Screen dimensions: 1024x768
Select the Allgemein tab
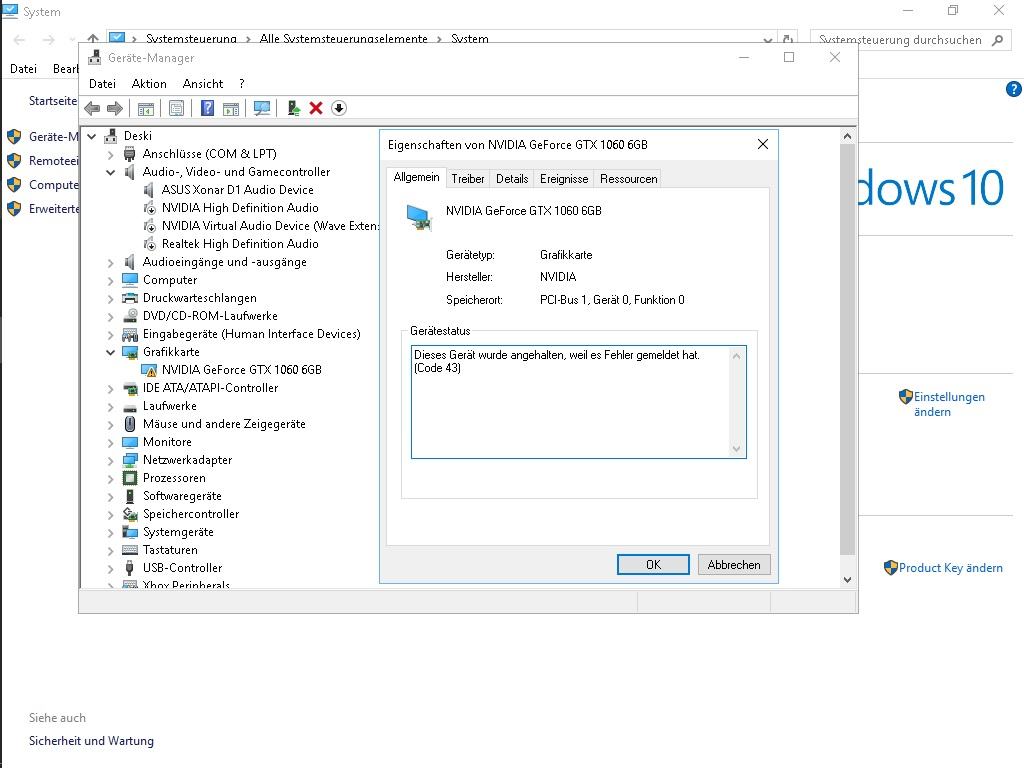coord(417,178)
